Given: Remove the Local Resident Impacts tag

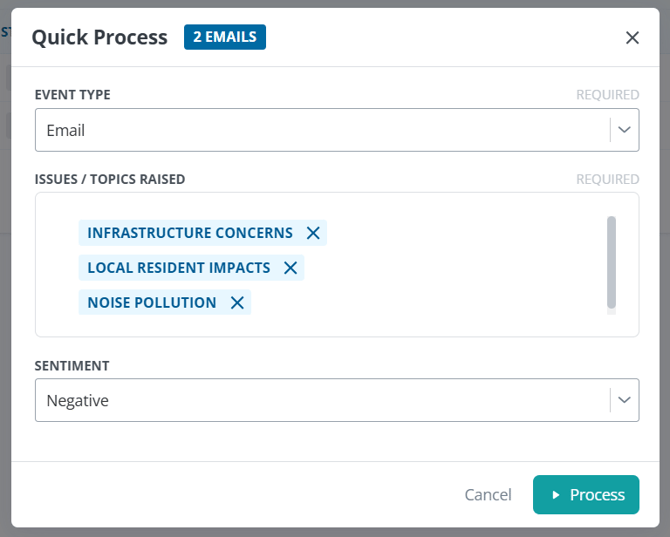Looking at the screenshot, I should click(291, 268).
